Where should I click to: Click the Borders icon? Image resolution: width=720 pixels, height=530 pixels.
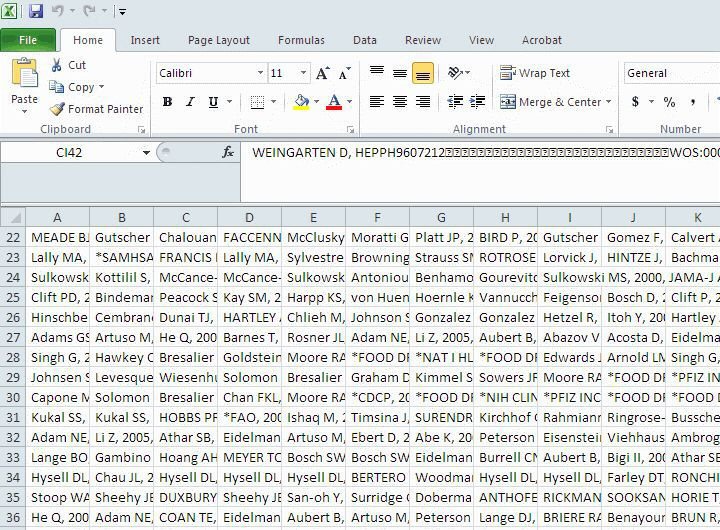[x=257, y=101]
